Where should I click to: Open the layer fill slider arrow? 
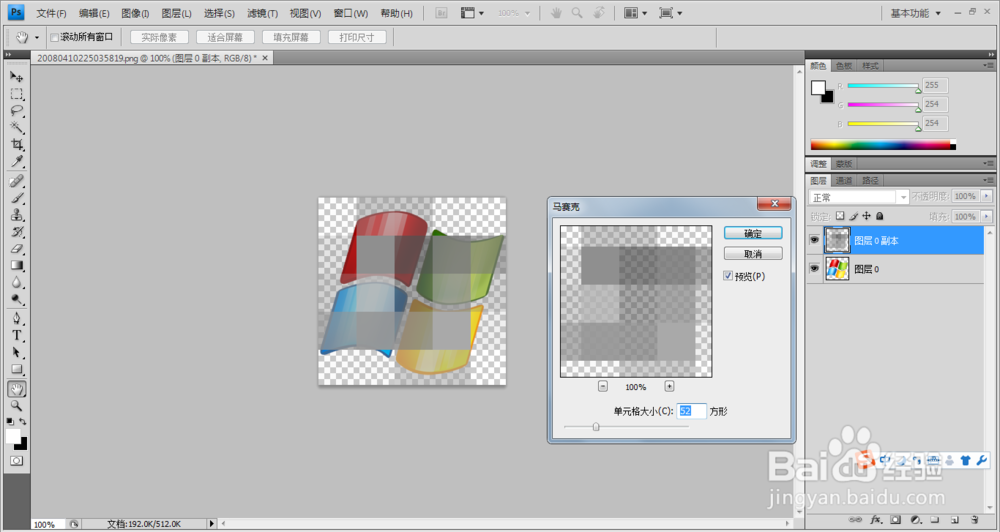(987, 217)
